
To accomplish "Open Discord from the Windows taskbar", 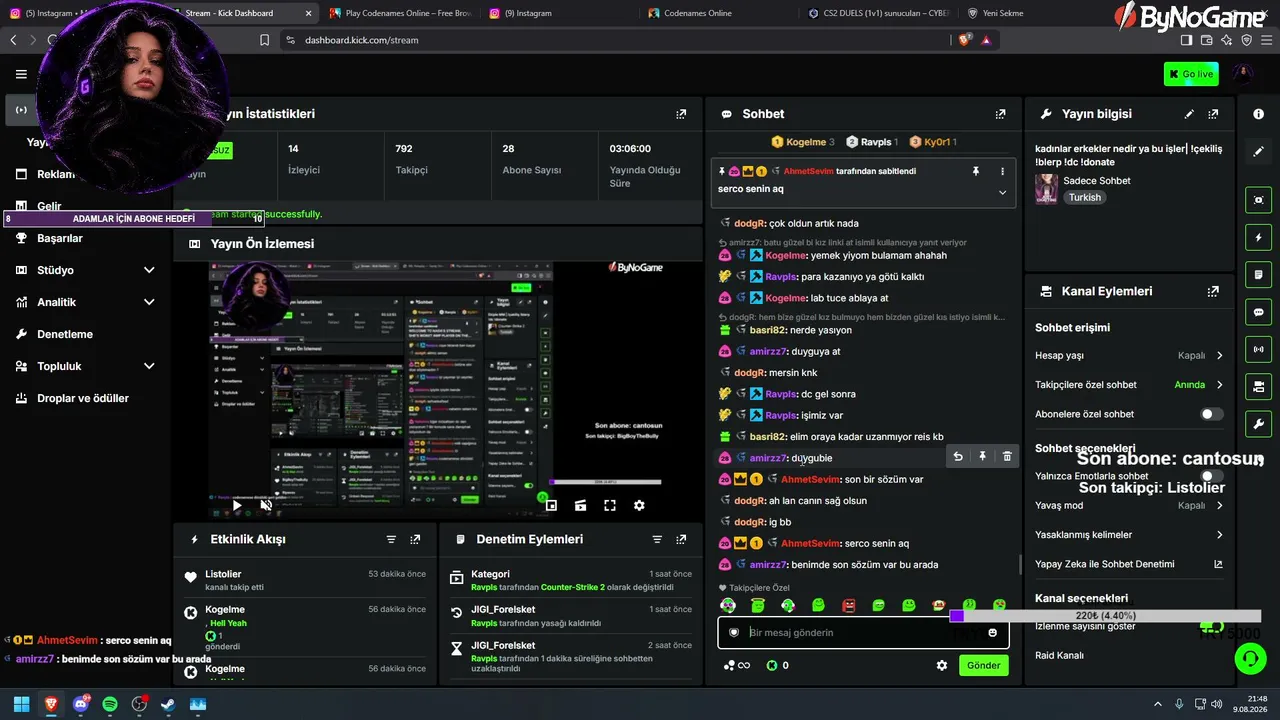I will click(x=81, y=704).
